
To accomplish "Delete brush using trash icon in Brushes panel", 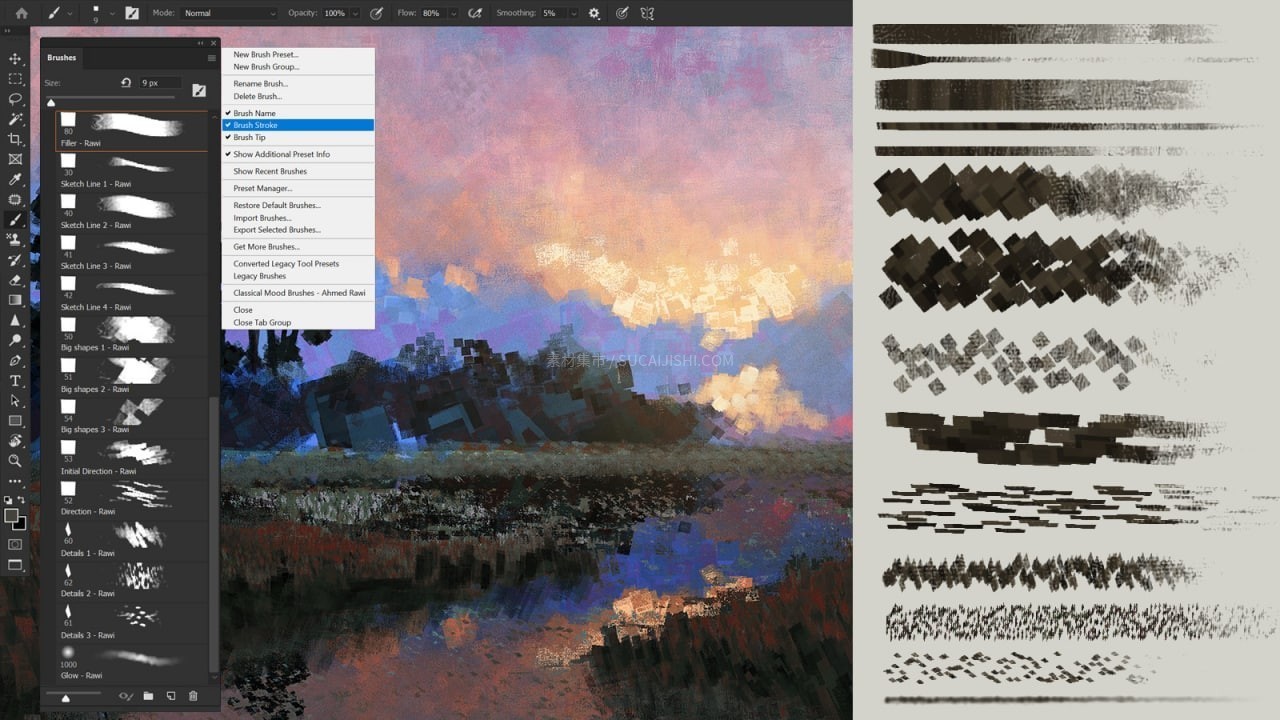I will pos(193,696).
